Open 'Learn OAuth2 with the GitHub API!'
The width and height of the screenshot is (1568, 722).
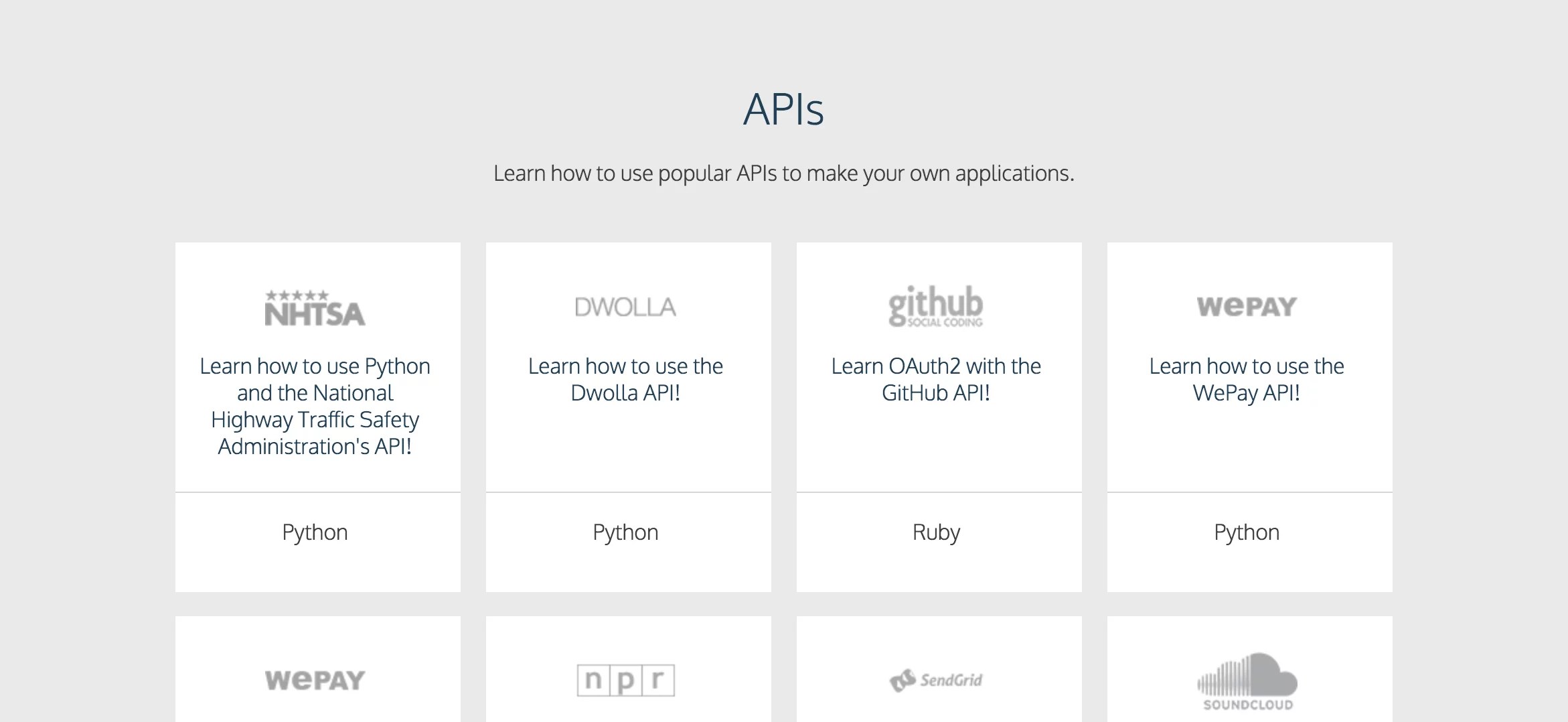(x=936, y=379)
